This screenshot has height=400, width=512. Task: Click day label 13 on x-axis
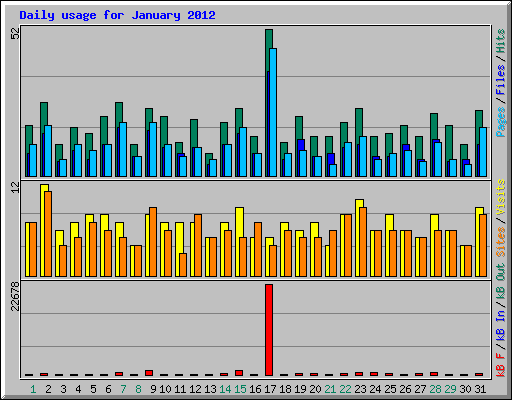pos(210,389)
